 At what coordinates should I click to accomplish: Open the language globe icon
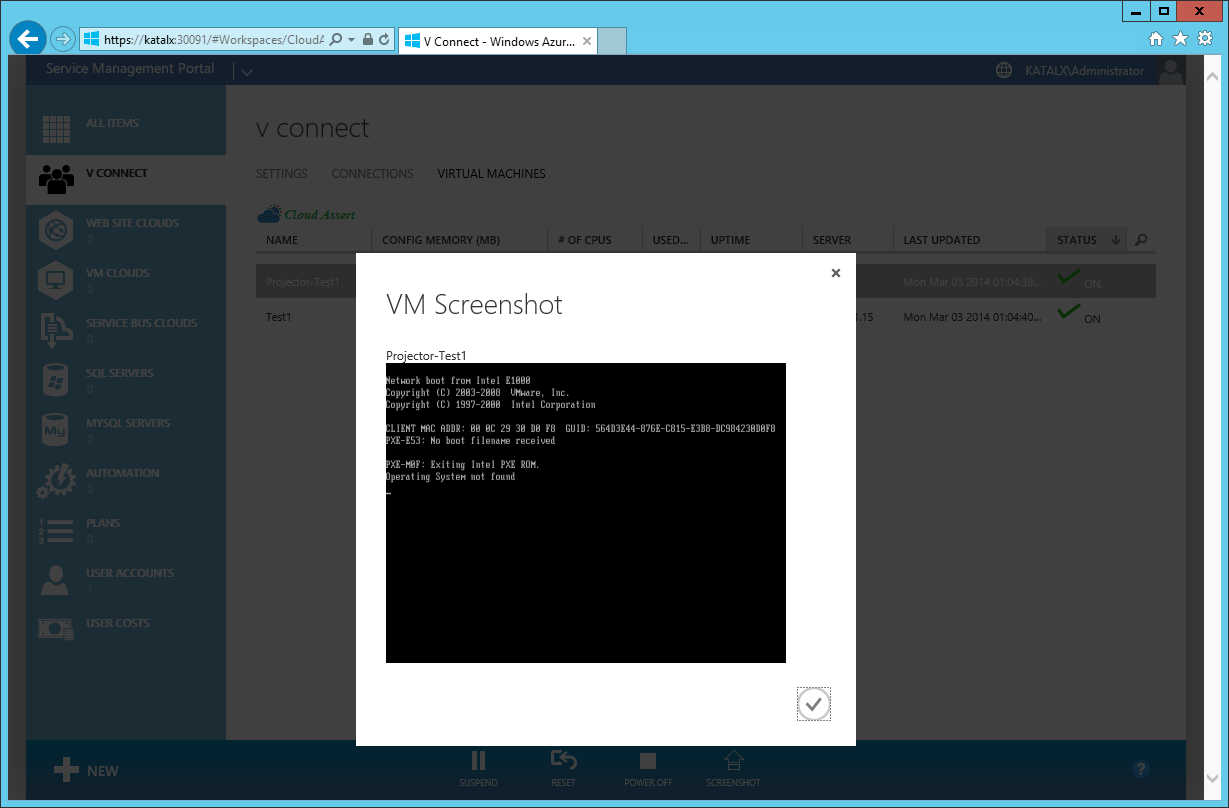click(x=1004, y=71)
